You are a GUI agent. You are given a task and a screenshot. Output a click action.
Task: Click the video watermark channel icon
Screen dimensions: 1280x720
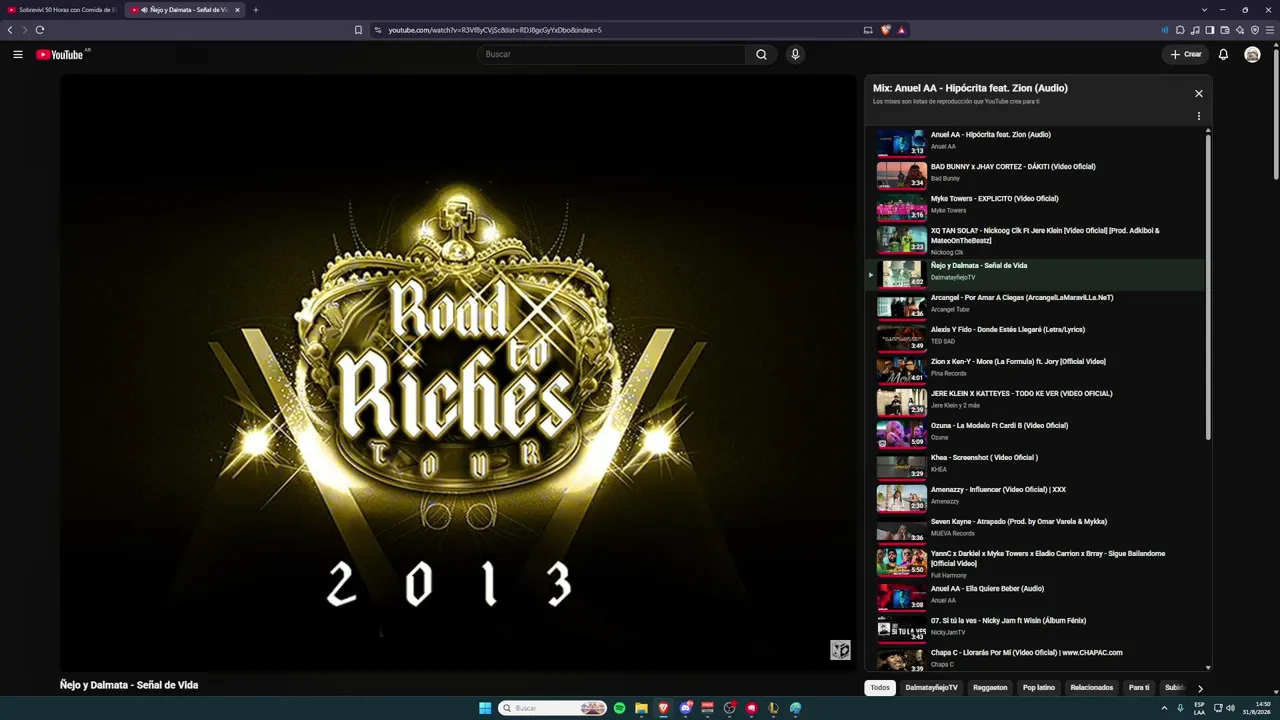[840, 650]
